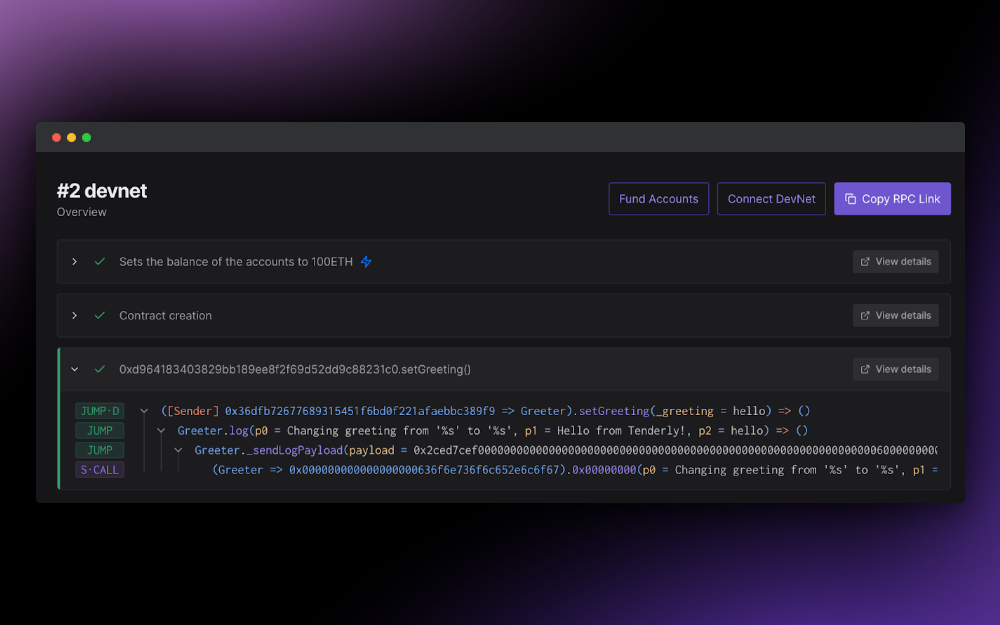The image size is (1000, 625).
Task: Click the Copy RPC Link icon
Action: pos(851,198)
